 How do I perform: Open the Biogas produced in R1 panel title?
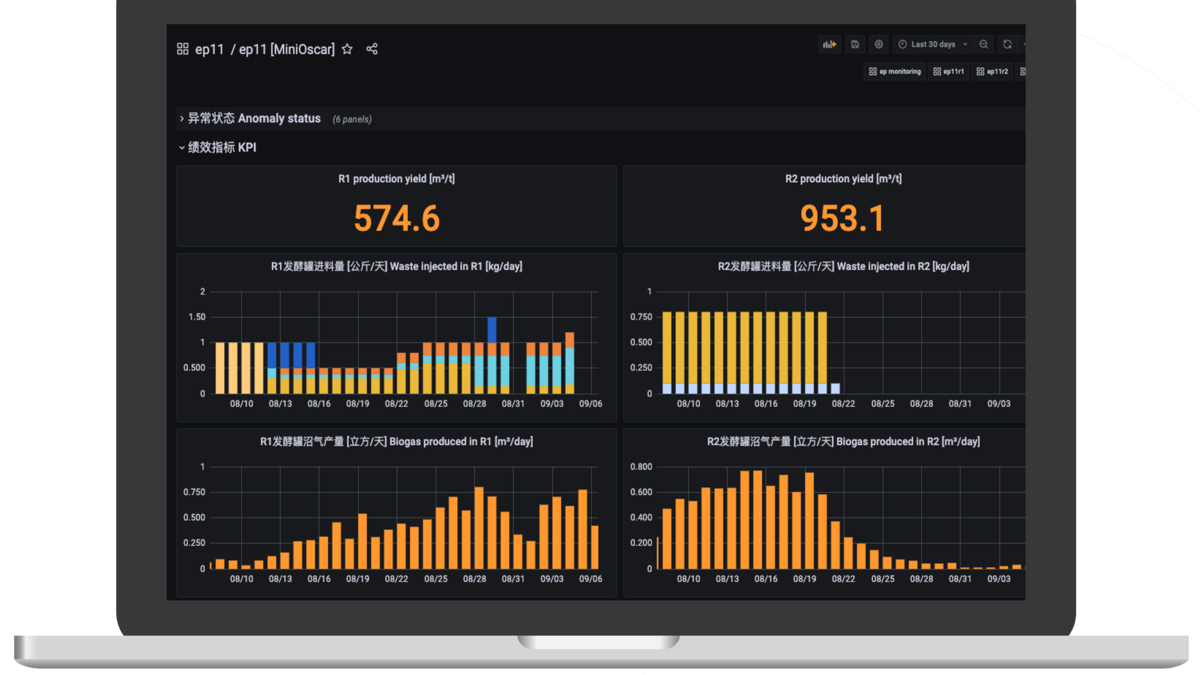397,441
